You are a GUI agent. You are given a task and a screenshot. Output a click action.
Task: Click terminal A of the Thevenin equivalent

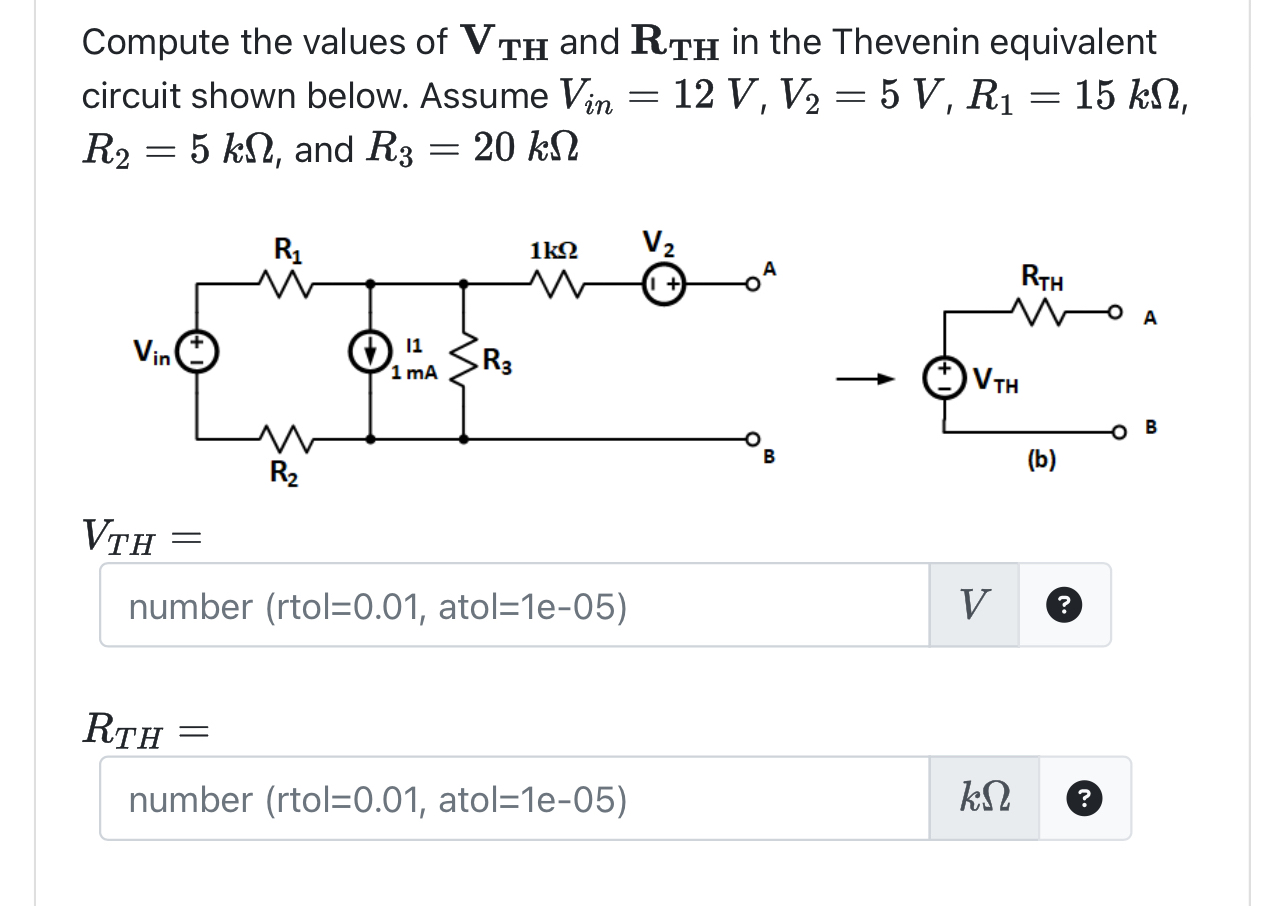(1117, 312)
